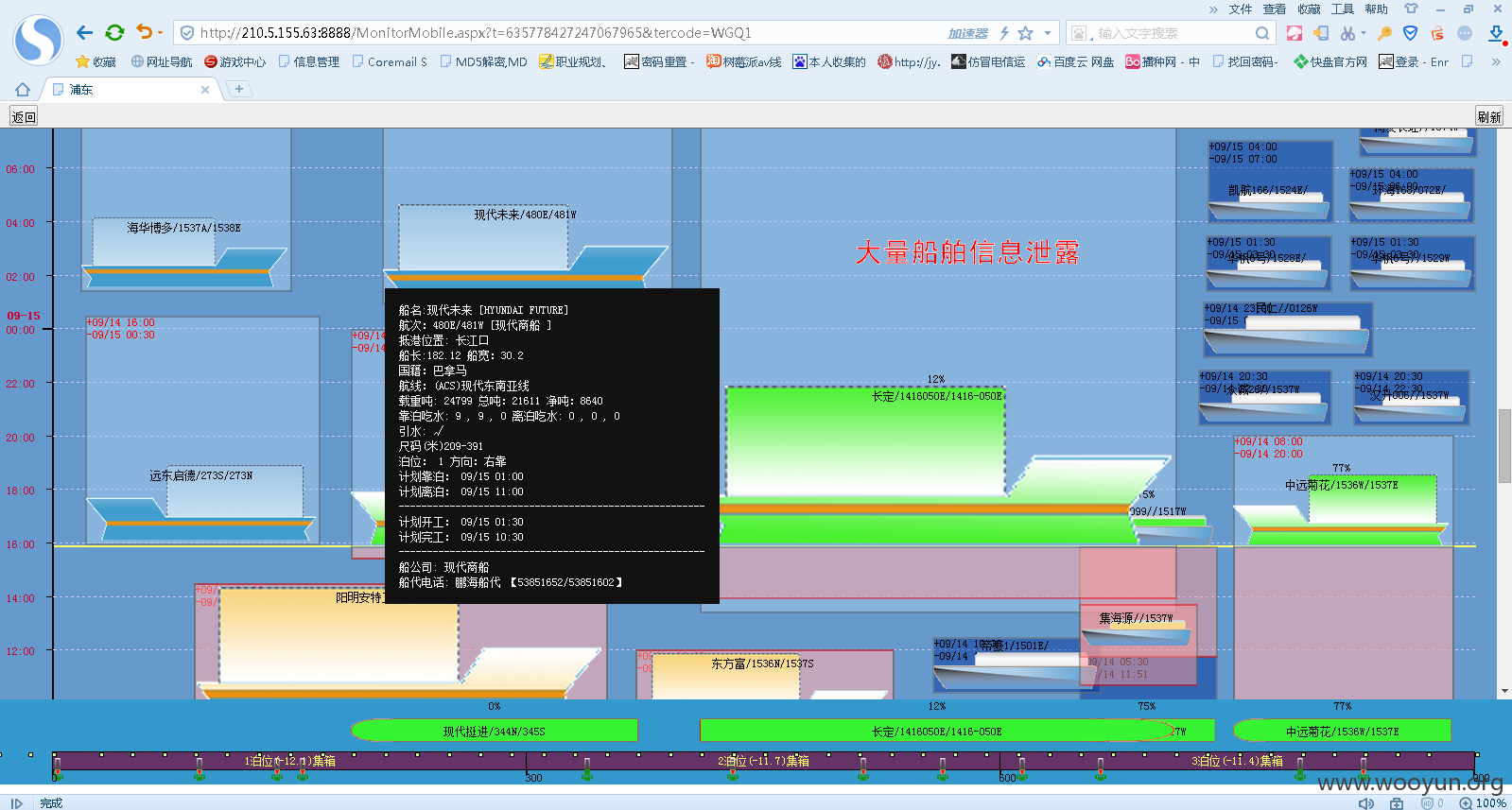Click green bar 现代挺进/344N/345S
Viewport: 1512px width, 810px height.
(x=494, y=731)
